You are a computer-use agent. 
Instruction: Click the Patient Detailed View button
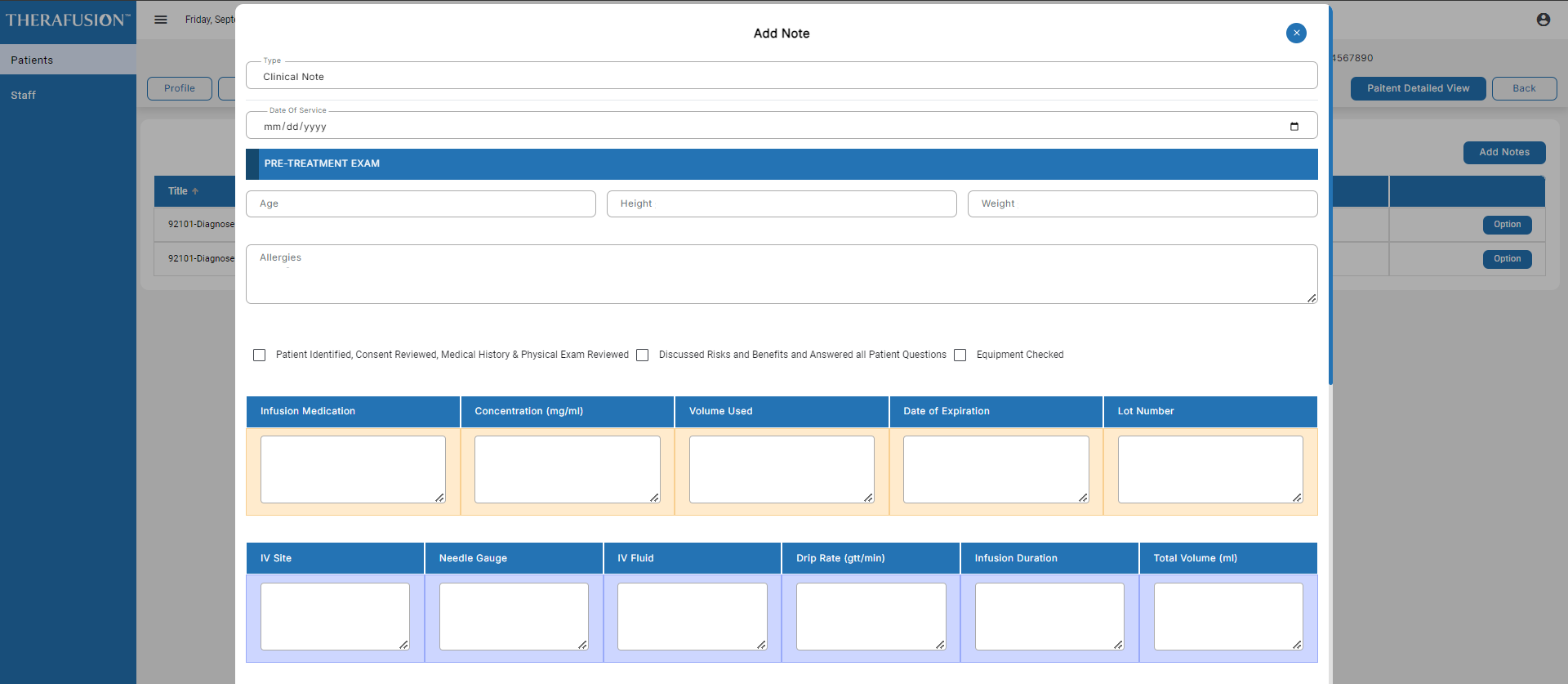1418,88
